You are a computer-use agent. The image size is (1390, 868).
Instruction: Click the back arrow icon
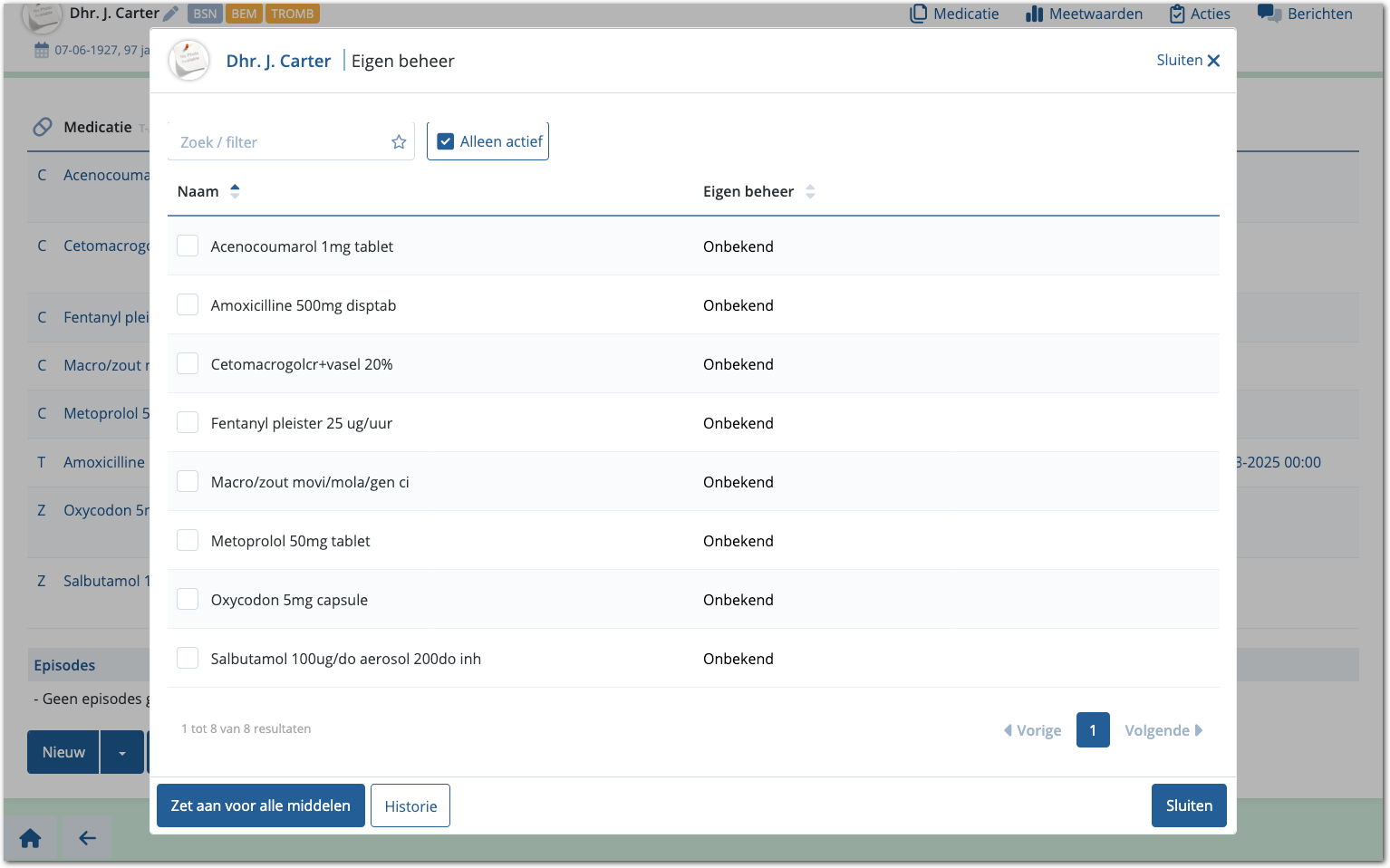pos(87,838)
